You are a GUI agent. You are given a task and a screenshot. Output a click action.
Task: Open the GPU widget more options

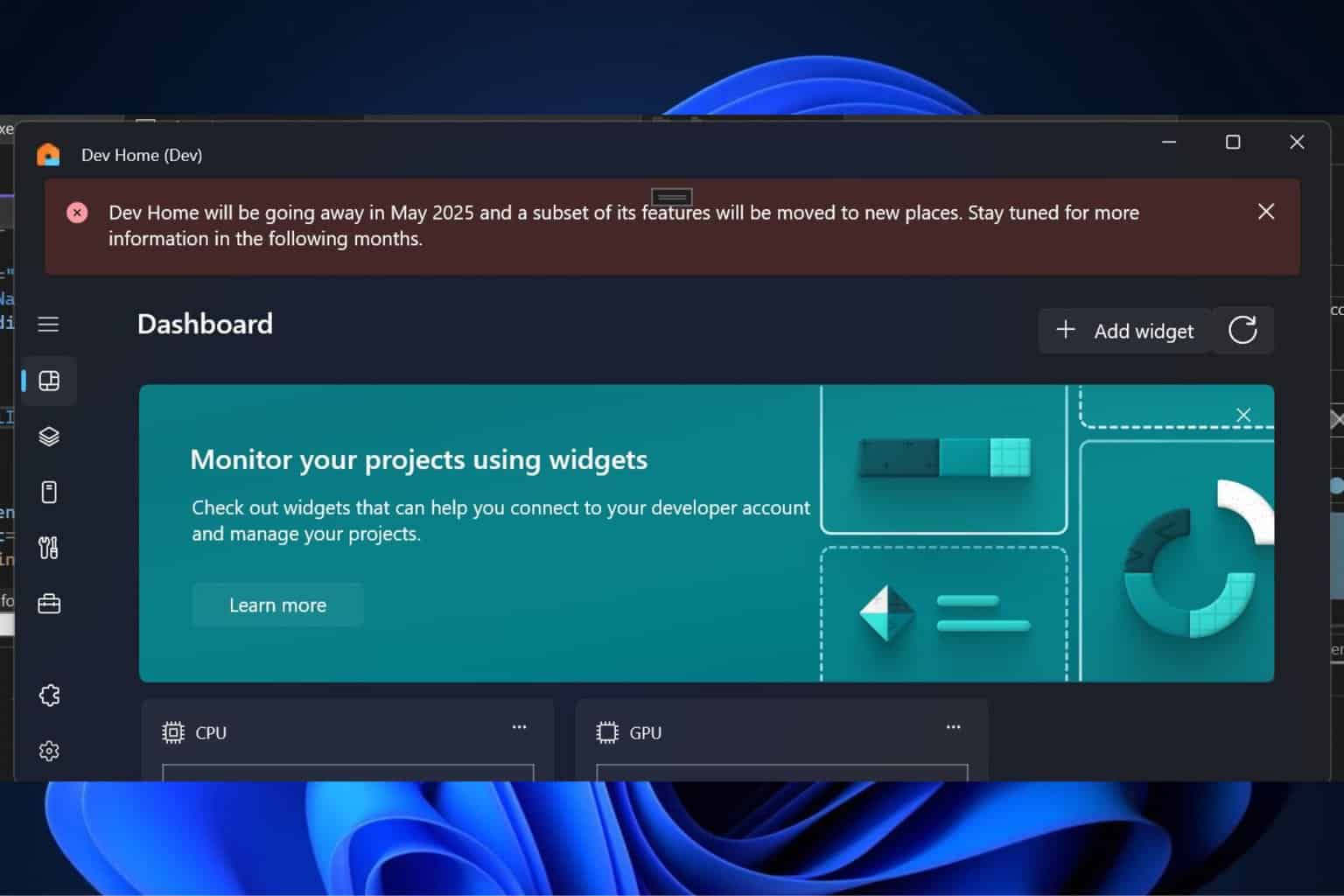pyautogui.click(x=953, y=727)
